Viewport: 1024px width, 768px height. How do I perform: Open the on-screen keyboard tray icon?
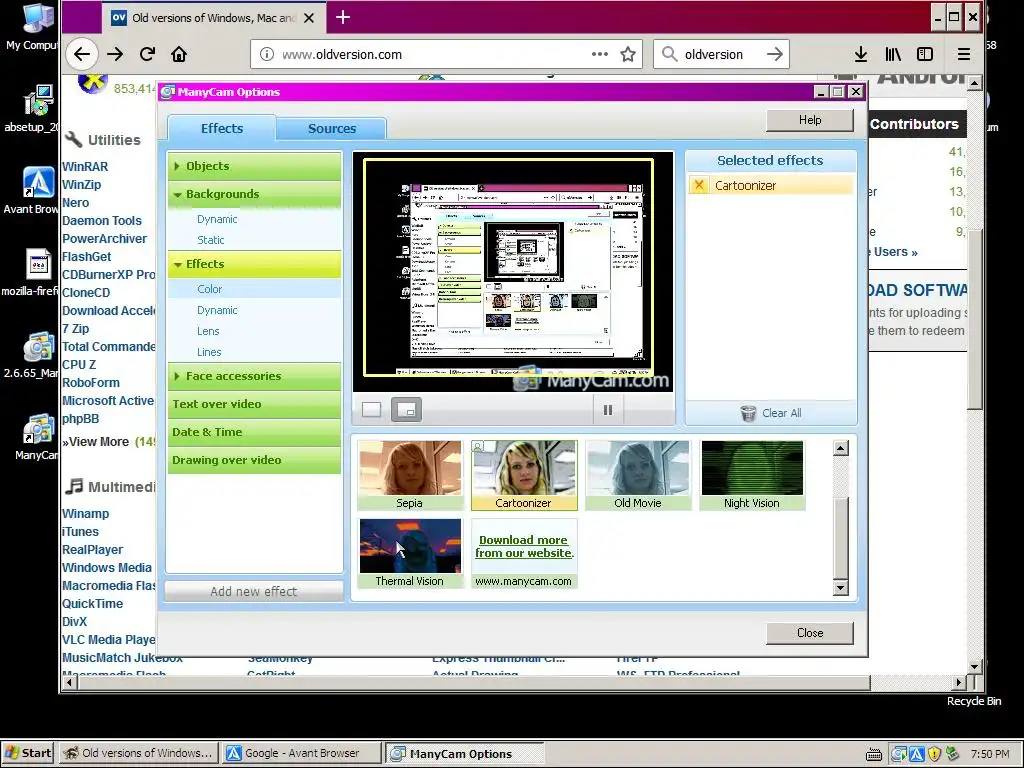tap(873, 755)
